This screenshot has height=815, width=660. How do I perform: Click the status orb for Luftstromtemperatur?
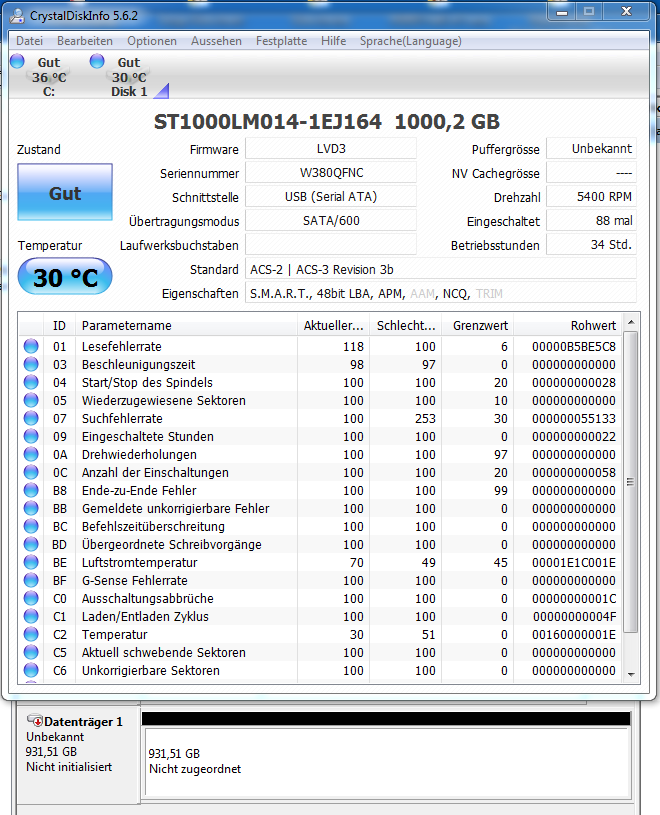(31, 562)
